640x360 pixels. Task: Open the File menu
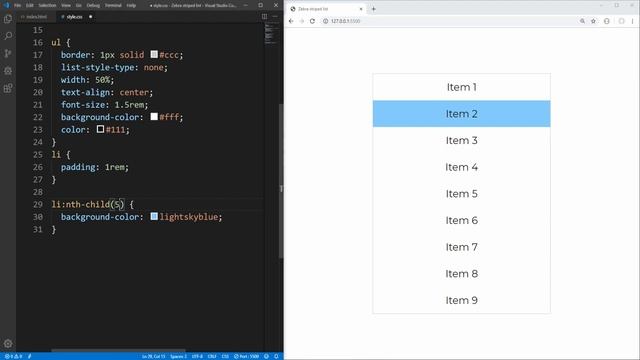(x=18, y=5)
